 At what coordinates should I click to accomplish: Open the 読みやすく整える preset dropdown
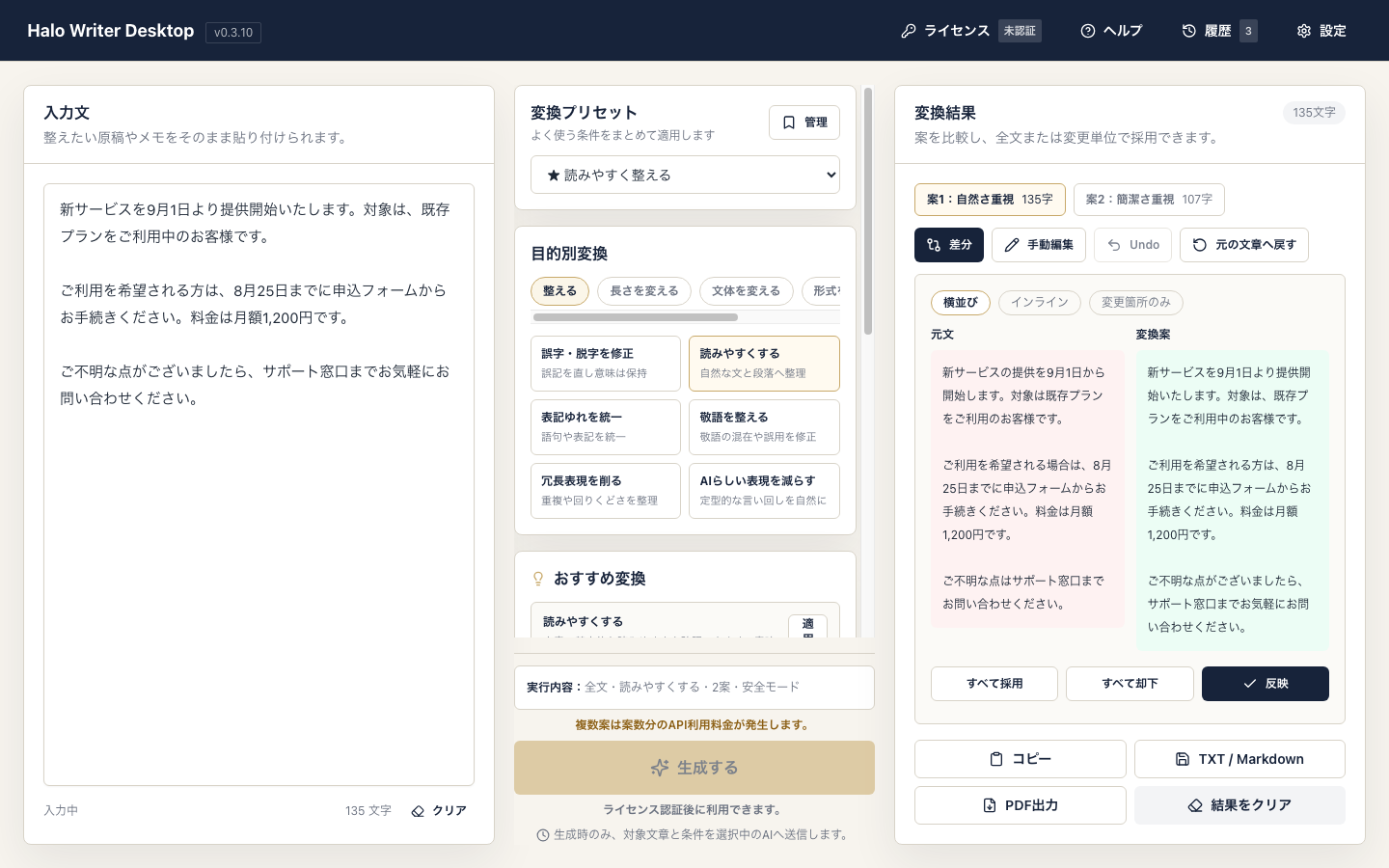click(x=685, y=175)
